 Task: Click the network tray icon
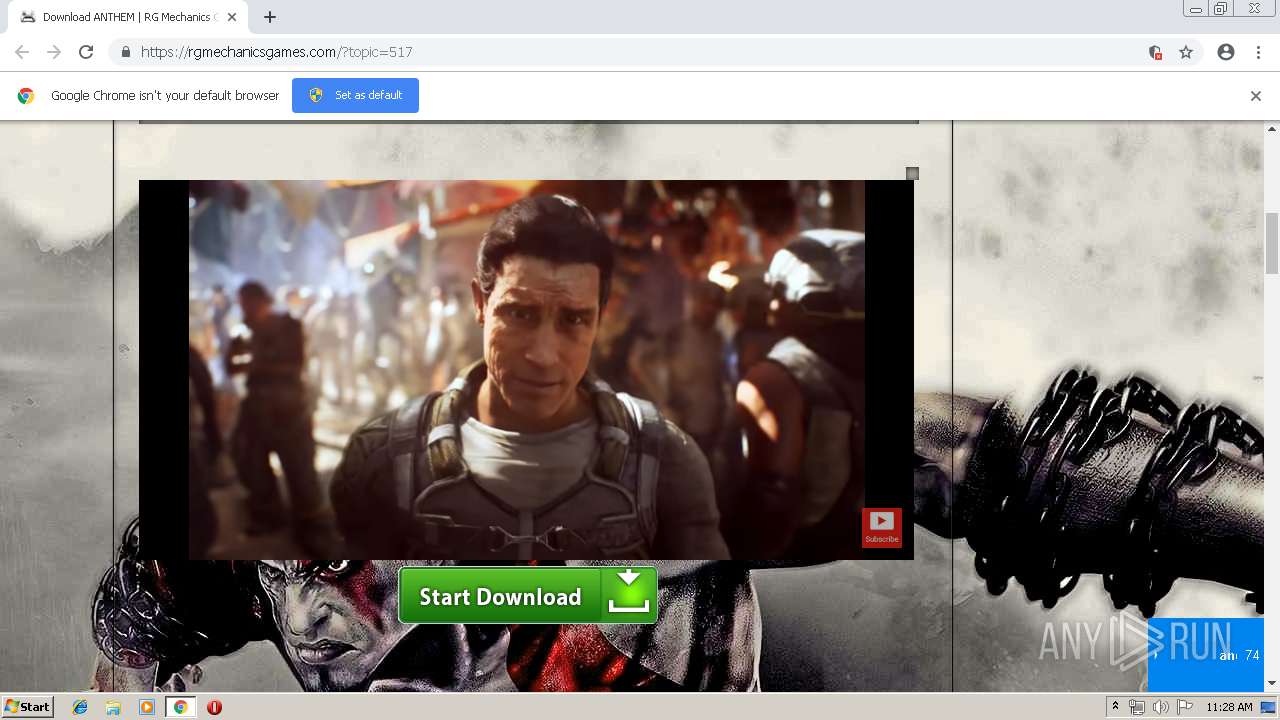[x=1137, y=707]
